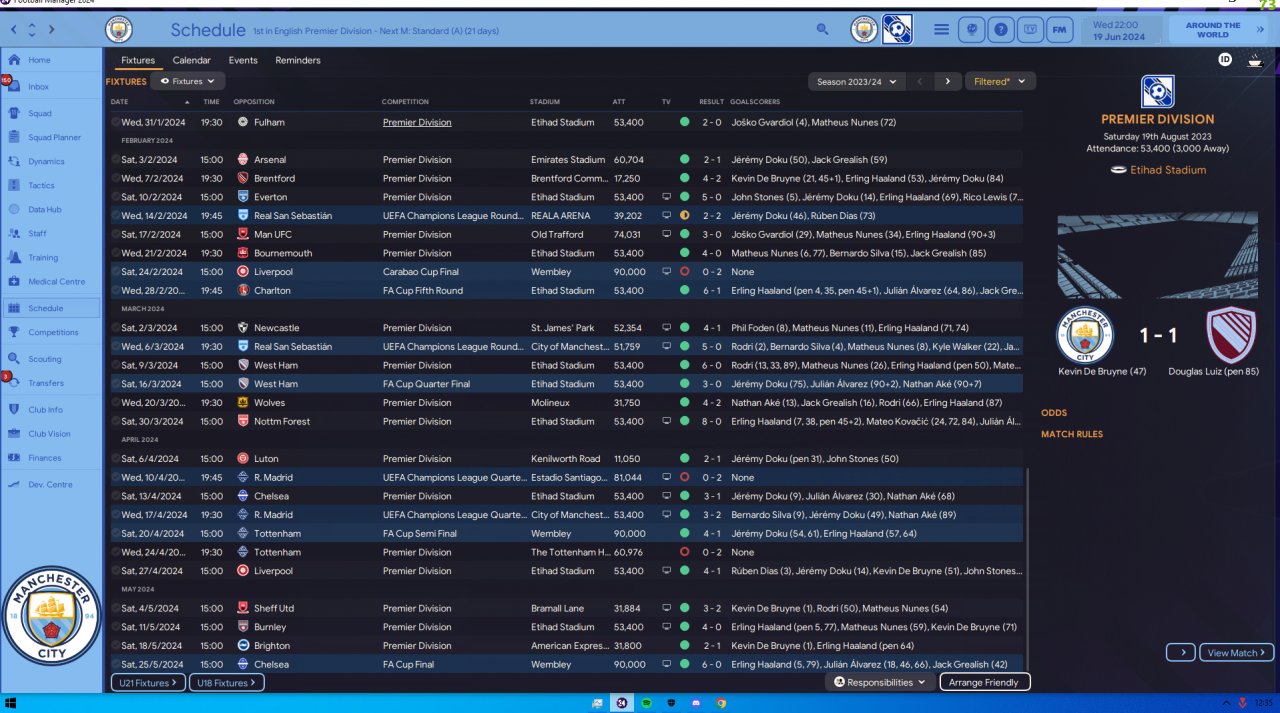This screenshot has width=1280, height=713.
Task: Switch to the Reminders tab
Action: 298,60
